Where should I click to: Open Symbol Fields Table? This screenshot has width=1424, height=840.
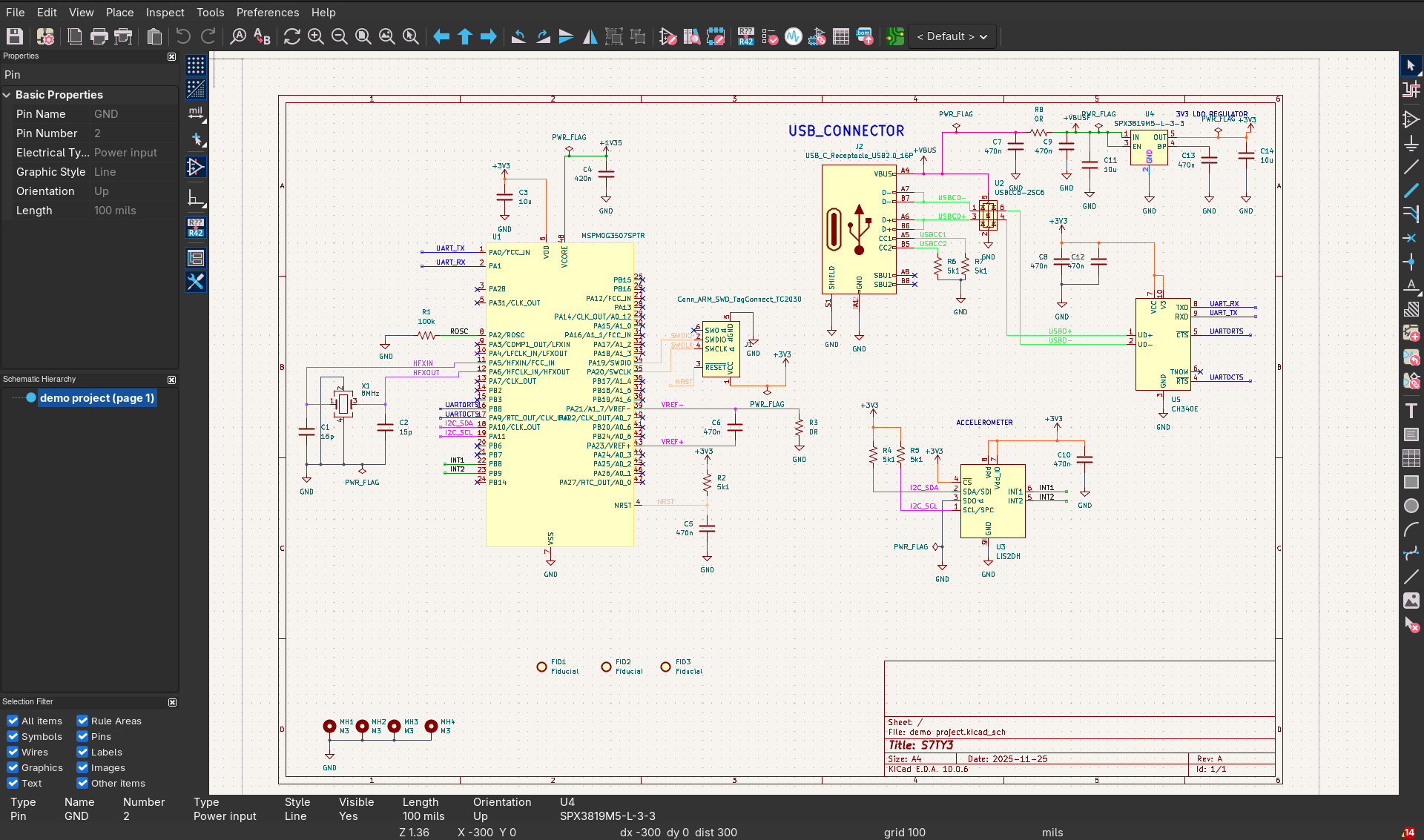841,36
